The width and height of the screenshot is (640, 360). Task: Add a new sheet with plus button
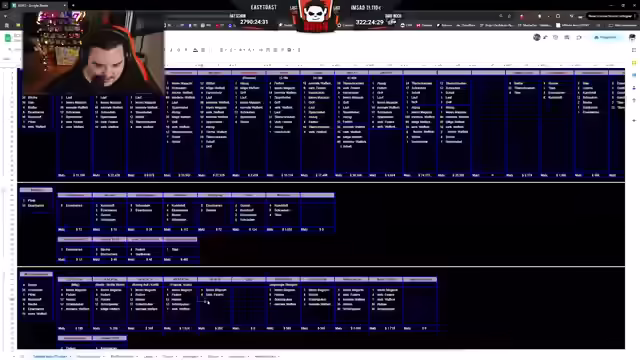pyautogui.click(x=13, y=356)
